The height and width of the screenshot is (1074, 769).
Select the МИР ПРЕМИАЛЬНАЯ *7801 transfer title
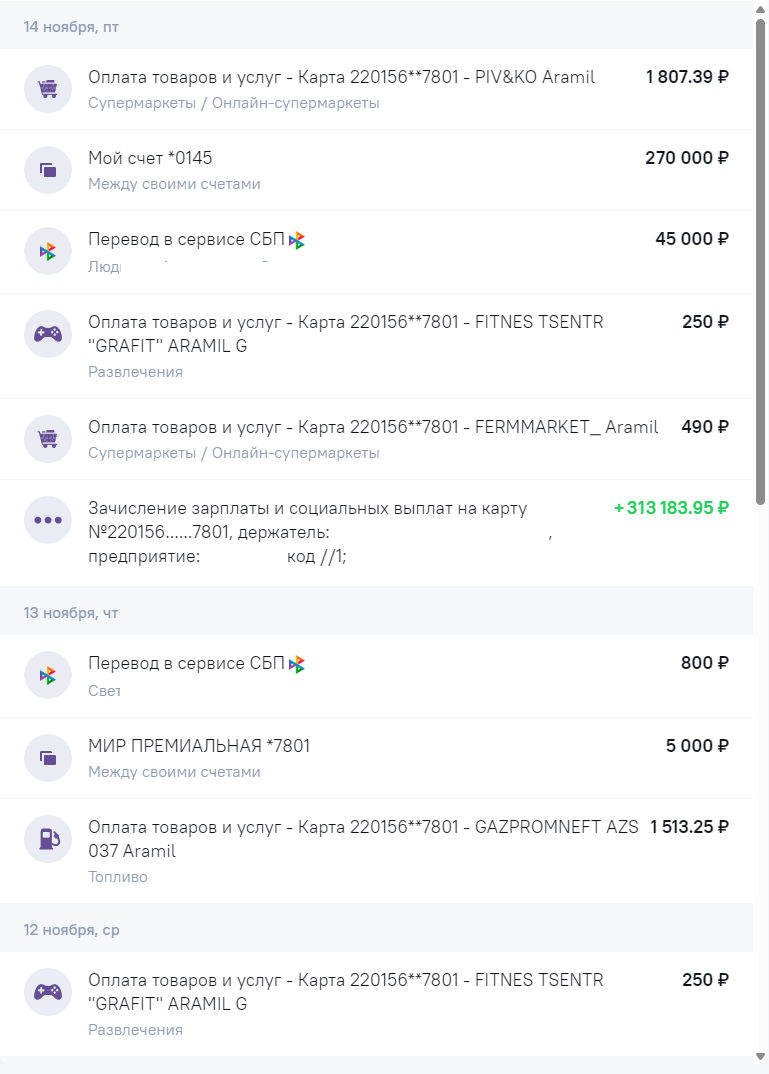click(199, 746)
